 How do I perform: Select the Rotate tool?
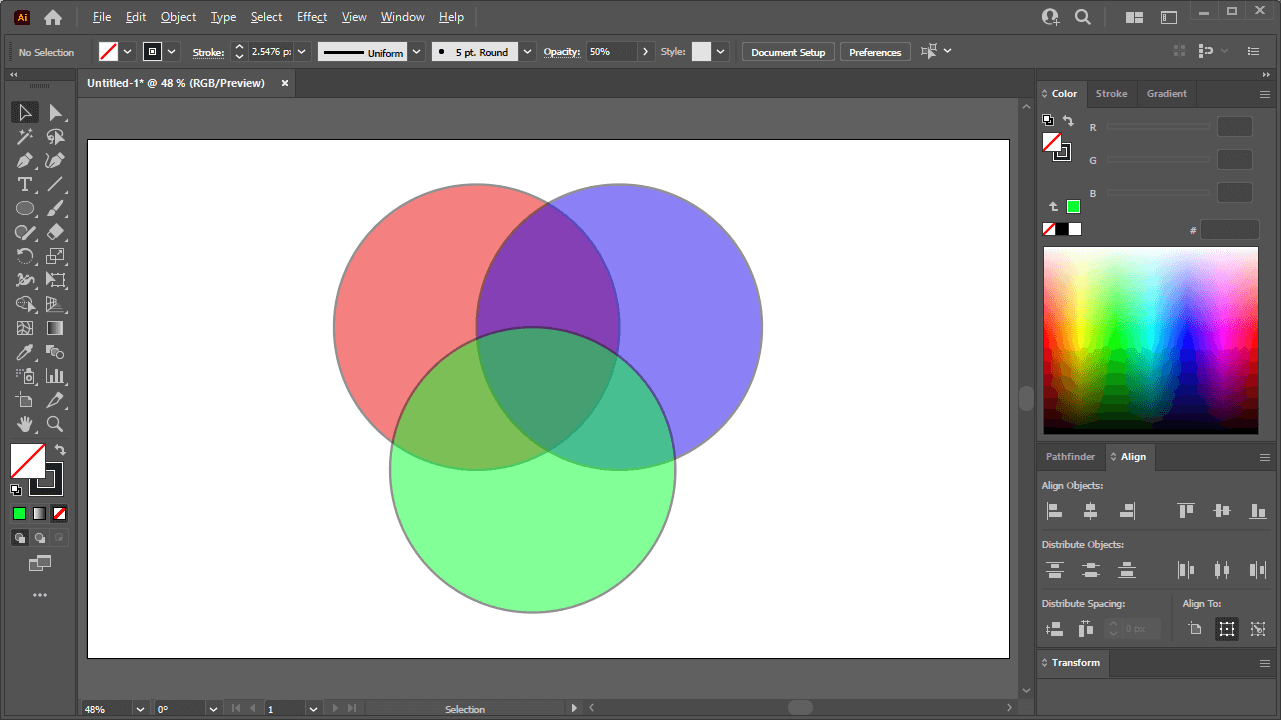(25, 256)
